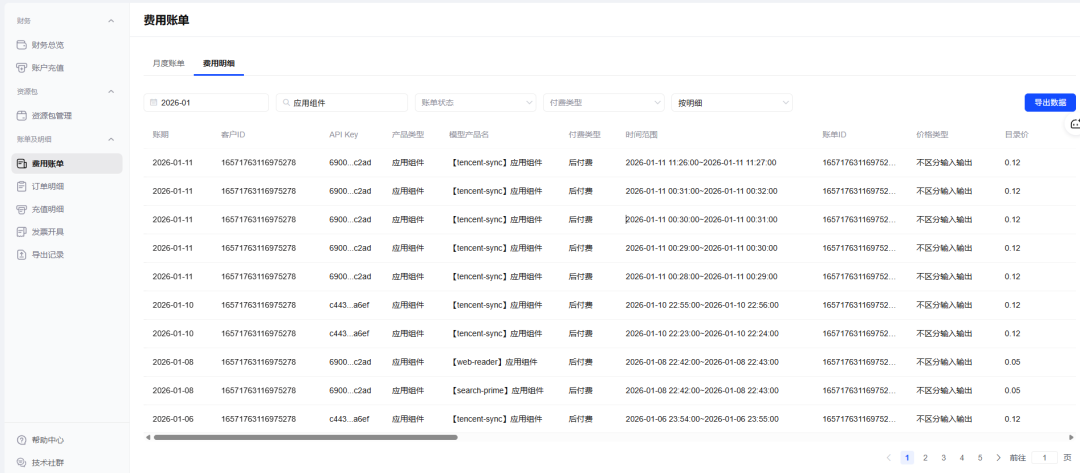Click the 费用账单 sidebar icon
This screenshot has height=473, width=1080.
(22, 164)
